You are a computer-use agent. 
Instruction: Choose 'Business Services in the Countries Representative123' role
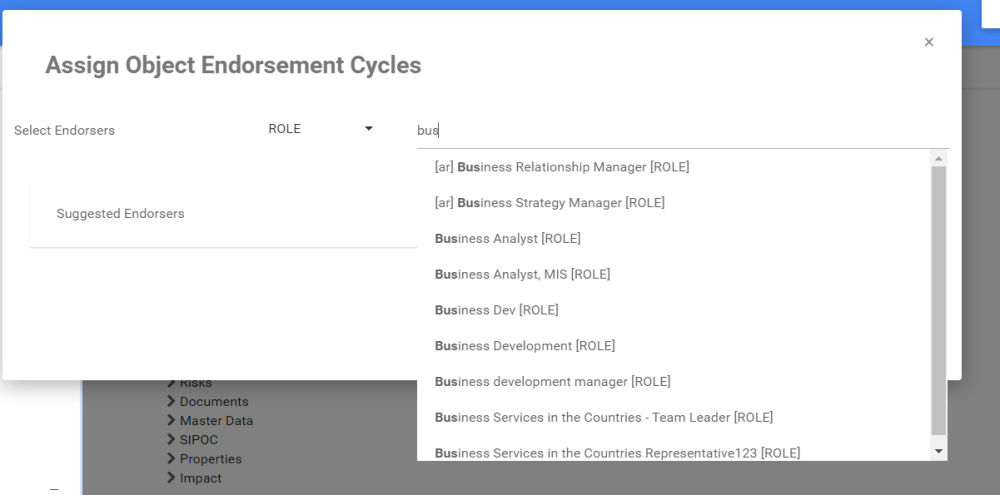(617, 453)
